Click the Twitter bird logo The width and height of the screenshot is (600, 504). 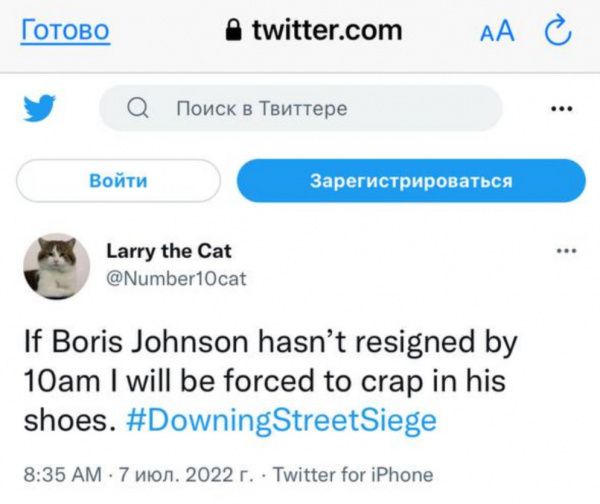point(40,108)
